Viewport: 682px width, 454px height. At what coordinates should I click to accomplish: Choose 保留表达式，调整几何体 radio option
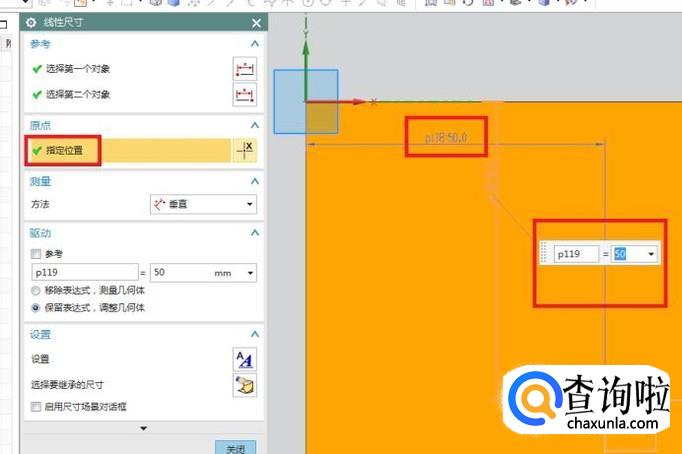pyautogui.click(x=36, y=308)
